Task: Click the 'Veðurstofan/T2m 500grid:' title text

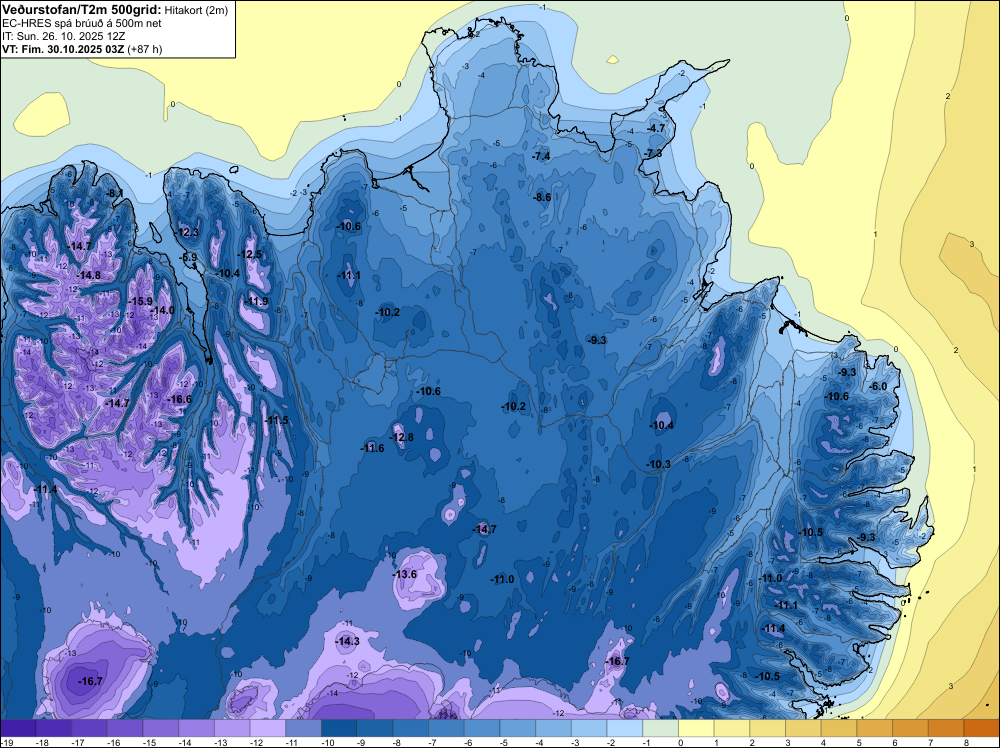Action: [x=82, y=9]
